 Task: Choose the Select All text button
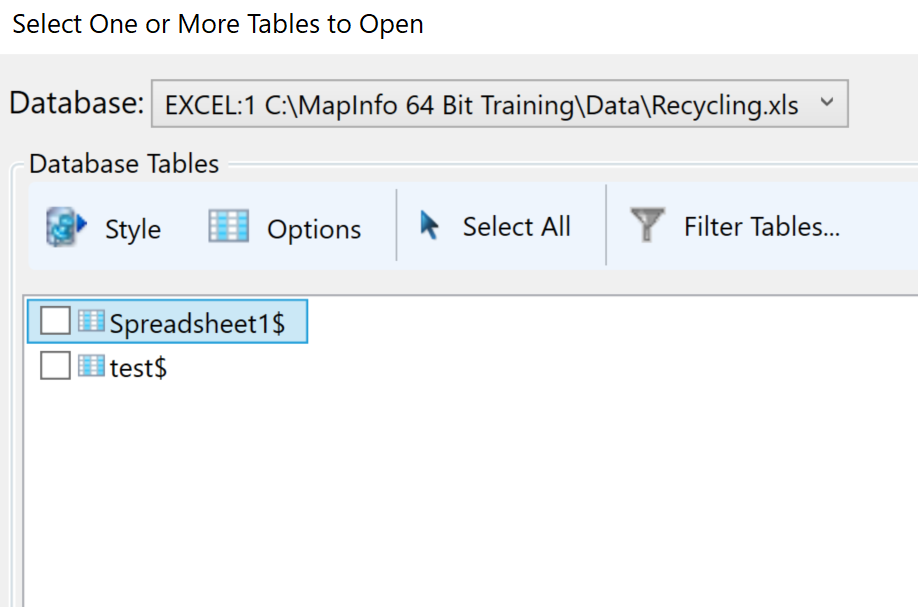(516, 227)
